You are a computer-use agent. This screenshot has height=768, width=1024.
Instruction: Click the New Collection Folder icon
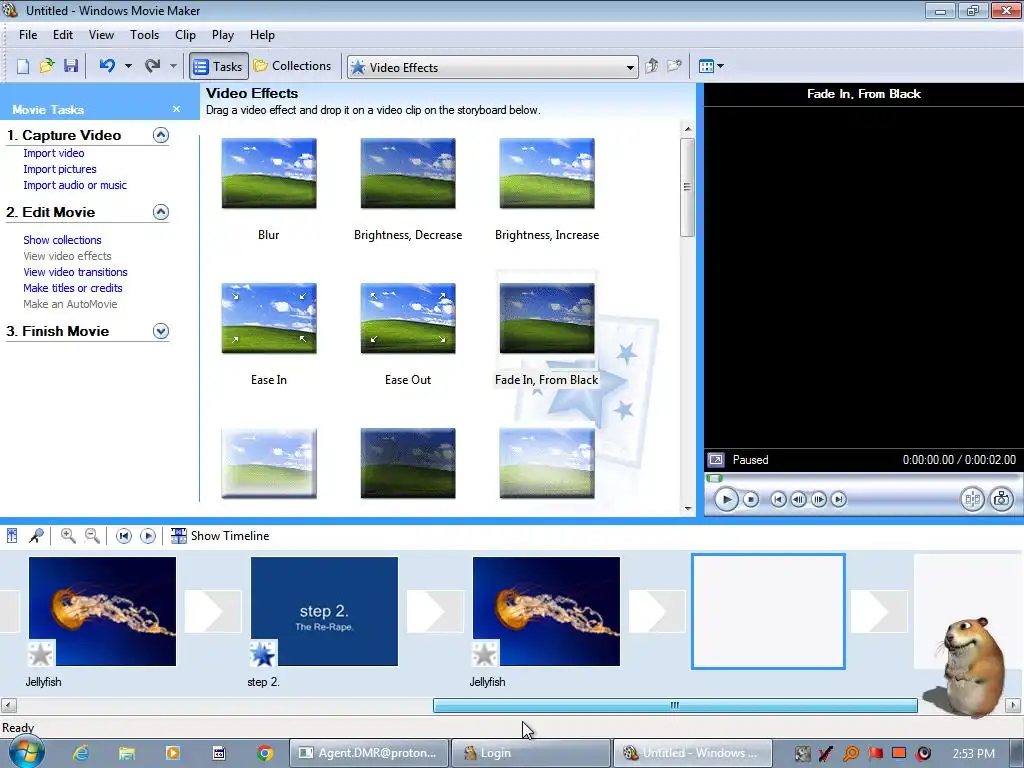675,66
